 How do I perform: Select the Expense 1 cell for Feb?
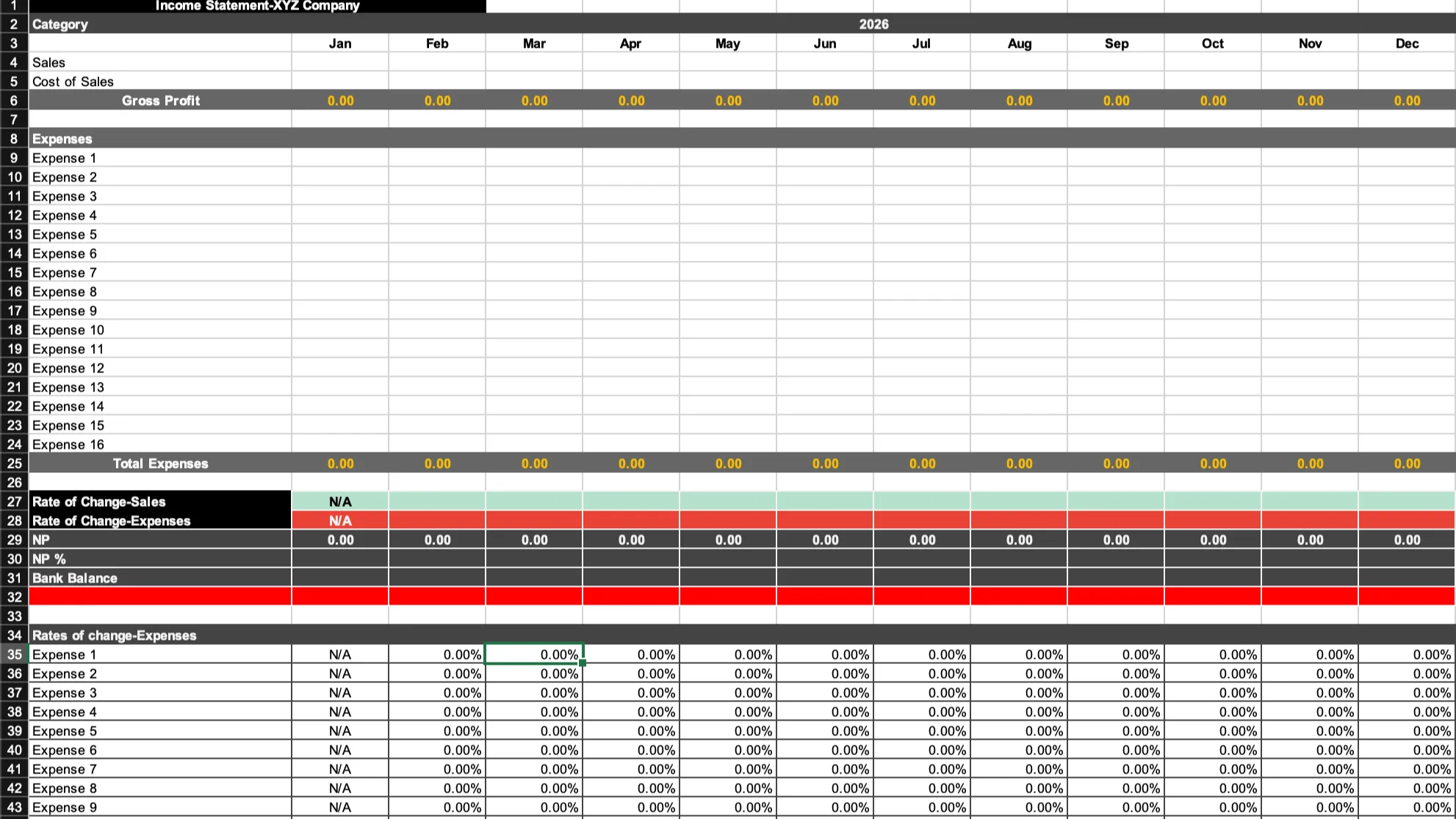(x=437, y=158)
